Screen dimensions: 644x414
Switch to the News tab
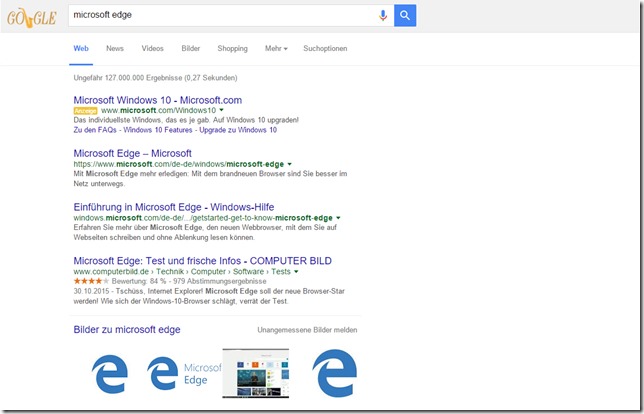pos(115,48)
